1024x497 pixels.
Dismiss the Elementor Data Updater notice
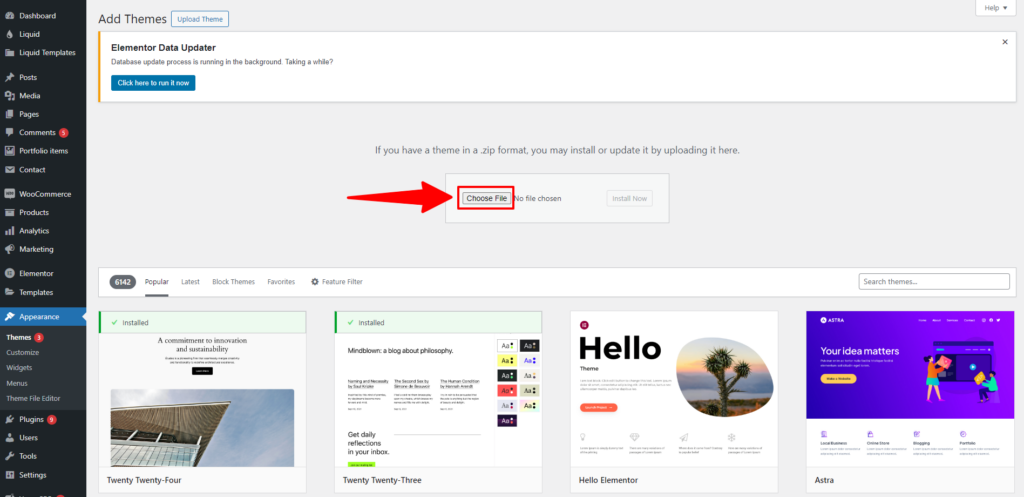click(1004, 42)
